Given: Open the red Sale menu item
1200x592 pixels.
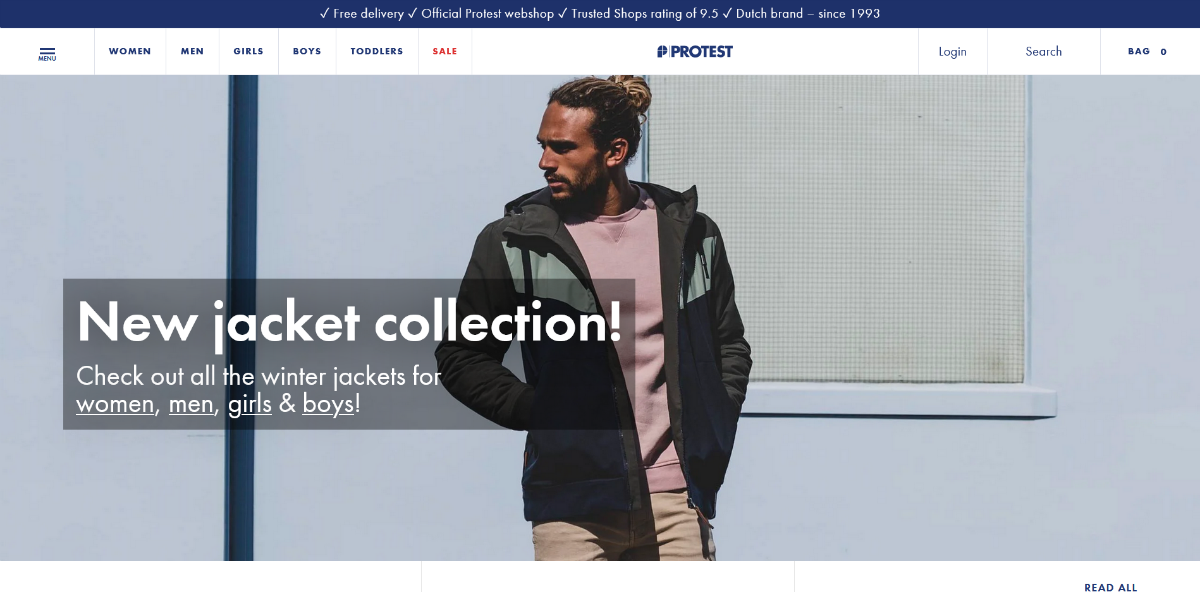Looking at the screenshot, I should pos(445,51).
